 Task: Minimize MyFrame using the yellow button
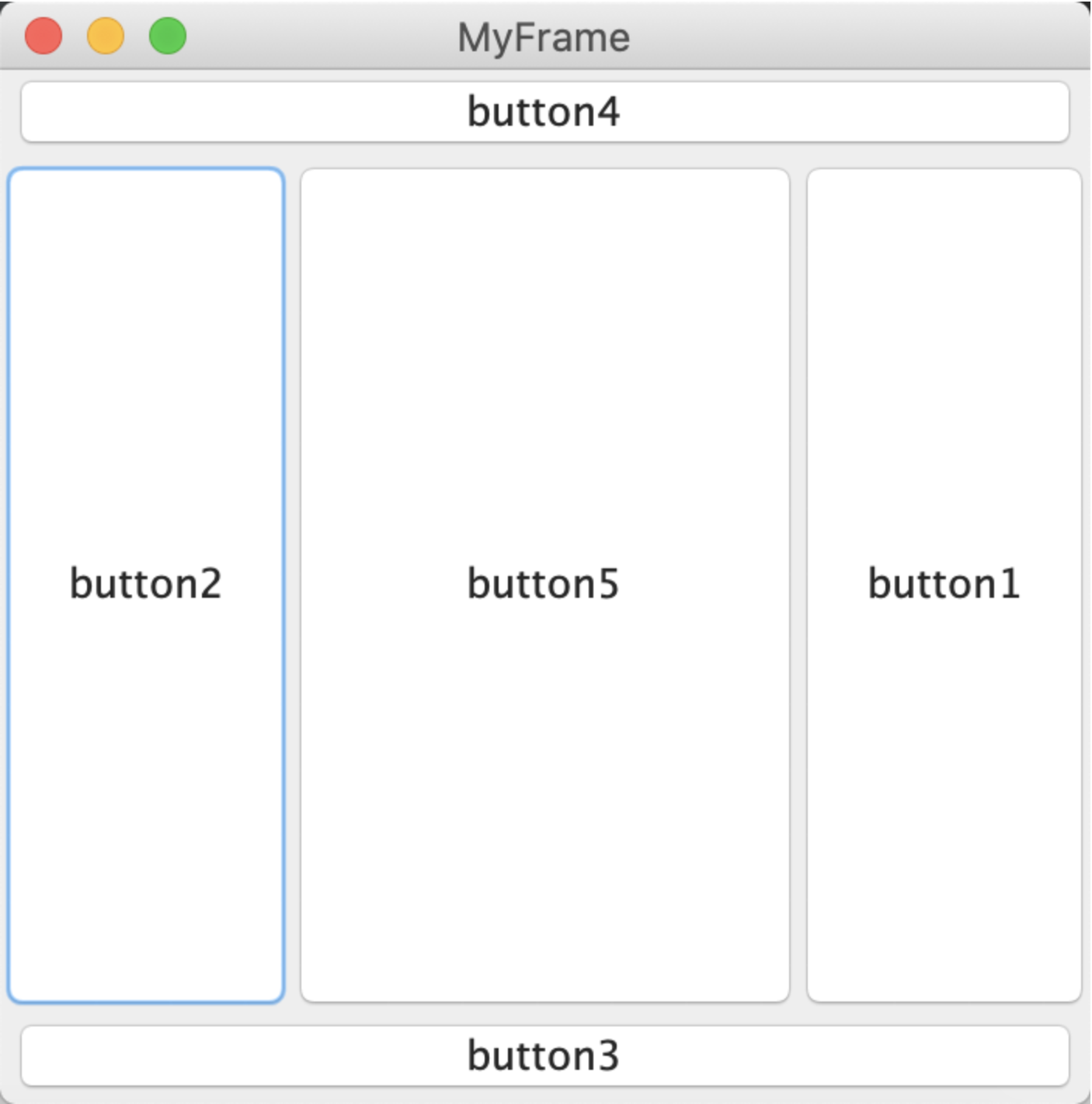point(106,36)
